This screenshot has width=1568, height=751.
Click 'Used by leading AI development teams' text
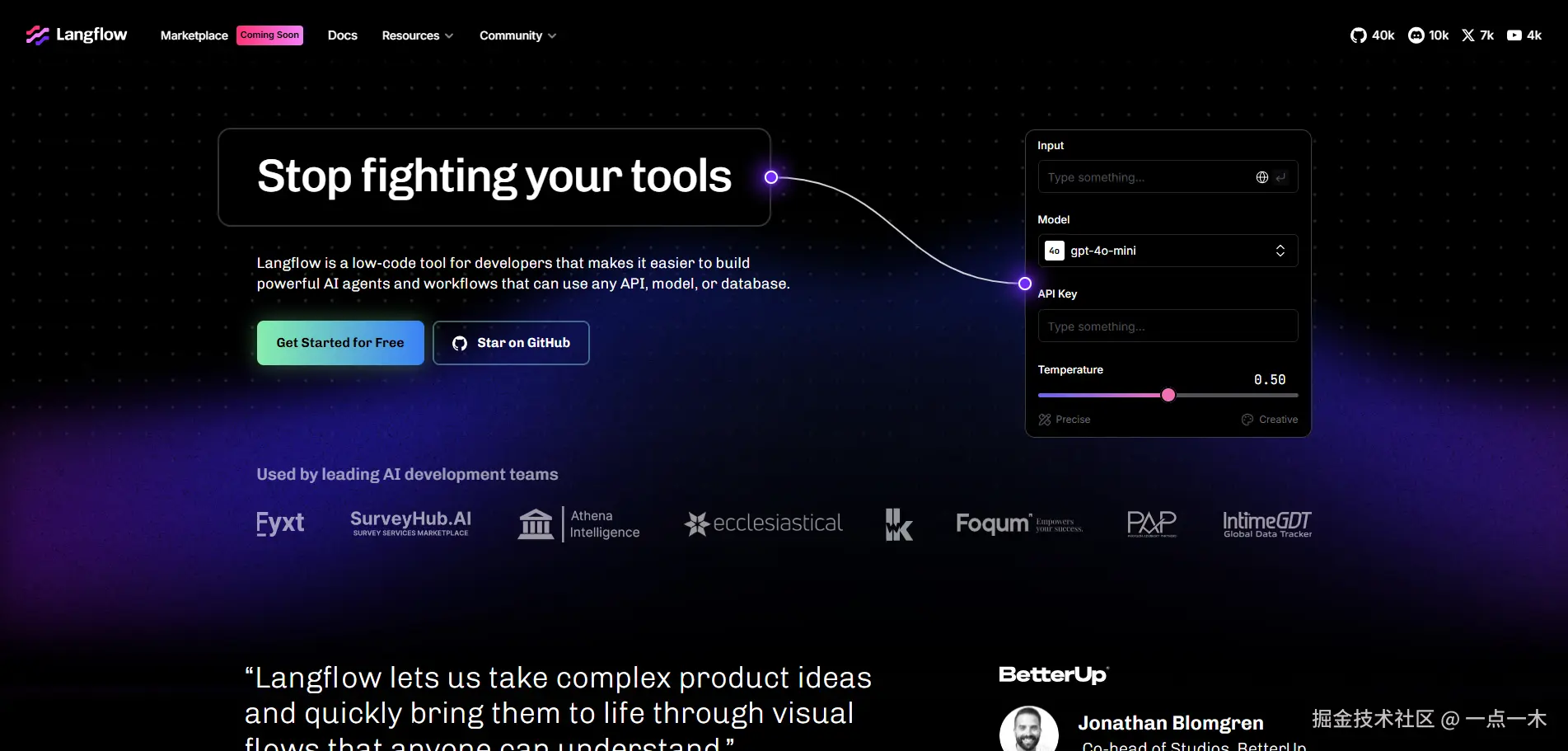tap(407, 474)
